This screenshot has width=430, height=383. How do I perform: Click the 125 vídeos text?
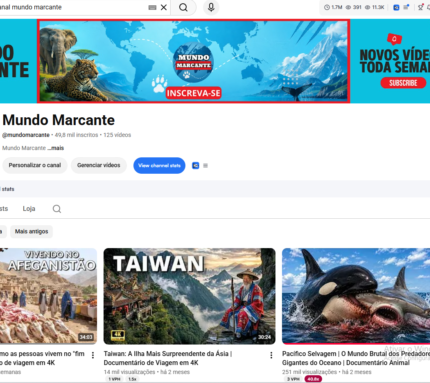(117, 135)
